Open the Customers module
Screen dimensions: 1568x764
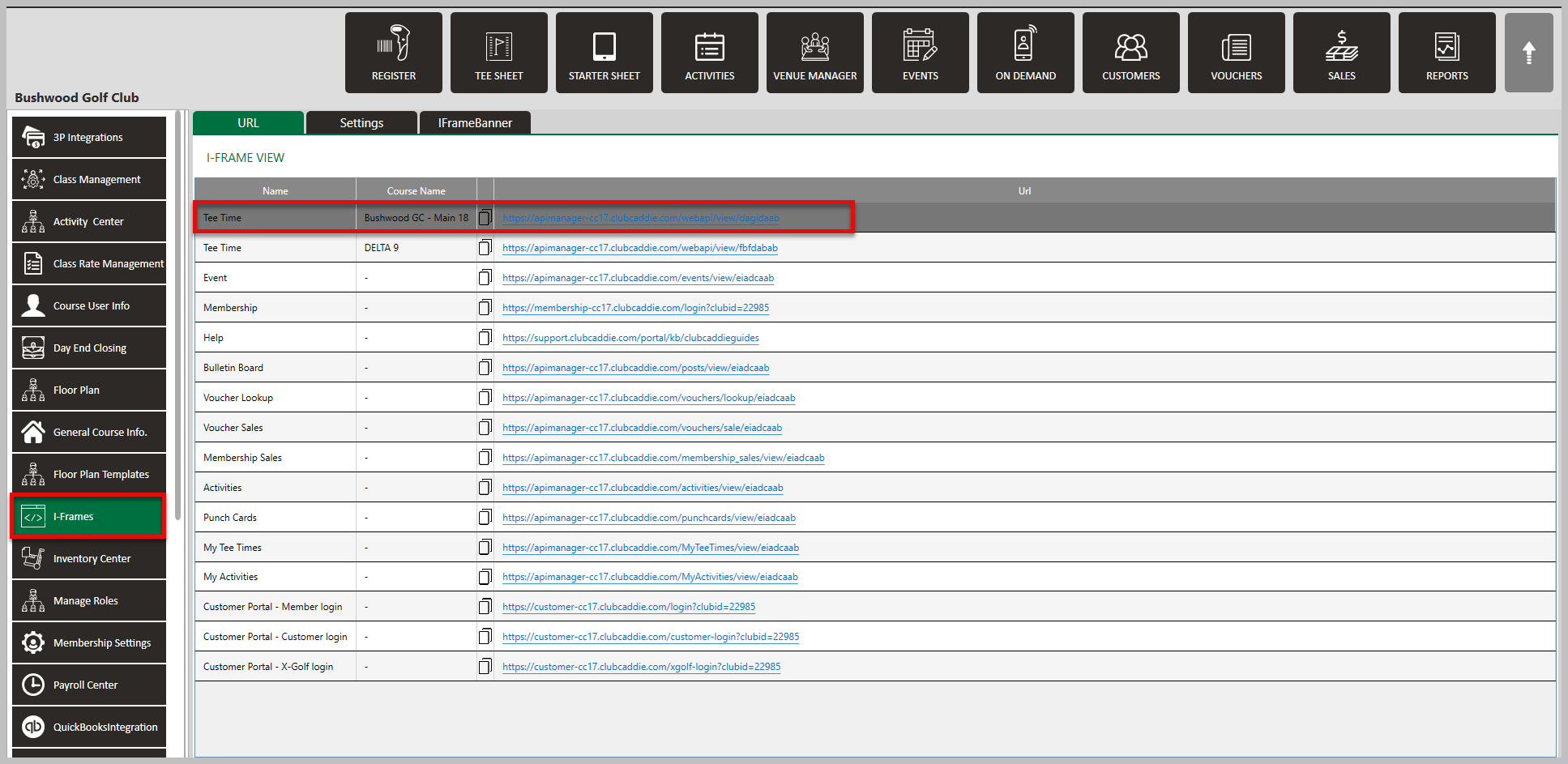[1131, 53]
